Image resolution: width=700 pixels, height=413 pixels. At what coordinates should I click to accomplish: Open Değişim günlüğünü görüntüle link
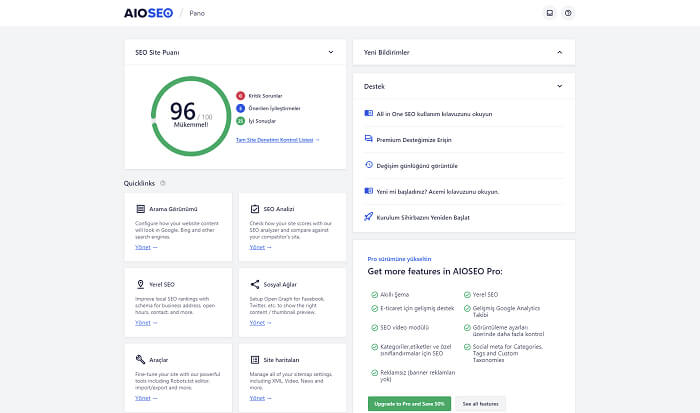tap(417, 166)
